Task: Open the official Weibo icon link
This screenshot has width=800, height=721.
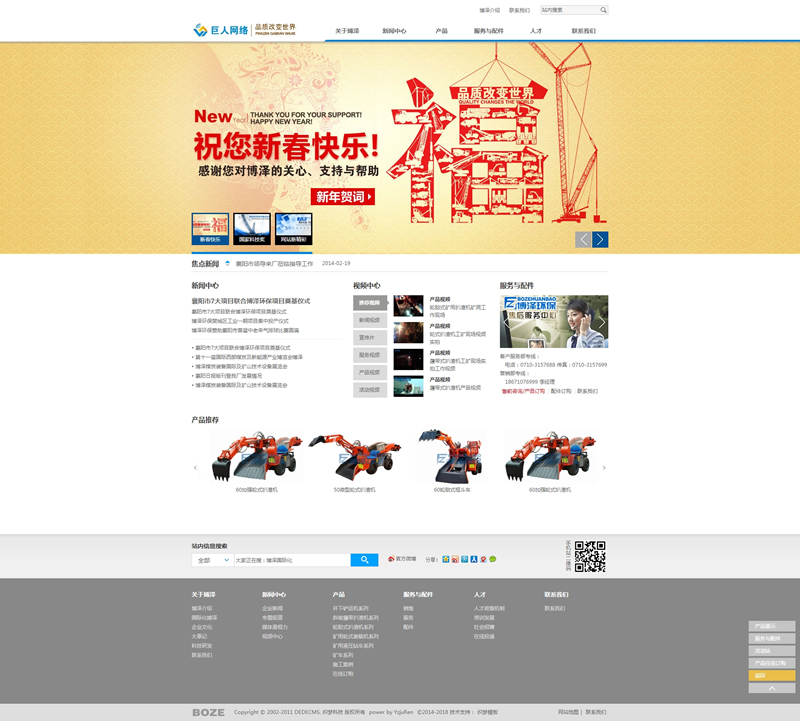Action: pos(392,559)
